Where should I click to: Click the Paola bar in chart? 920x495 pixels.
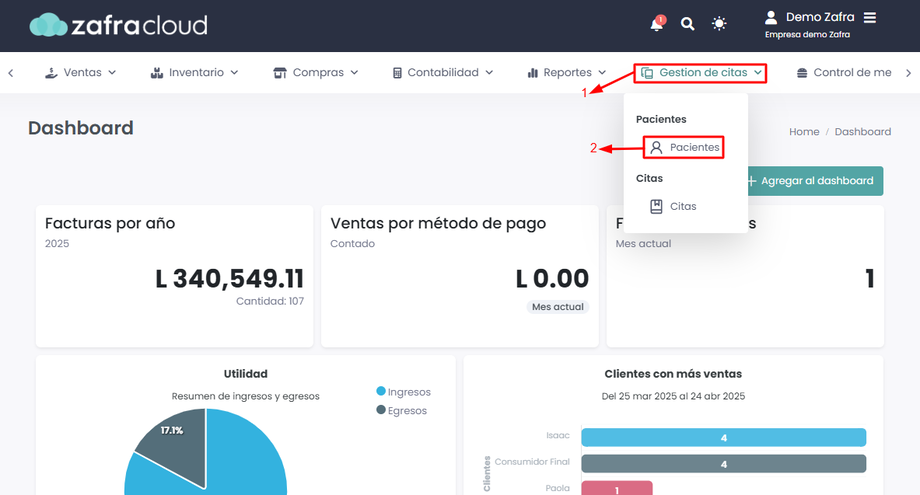[617, 489]
